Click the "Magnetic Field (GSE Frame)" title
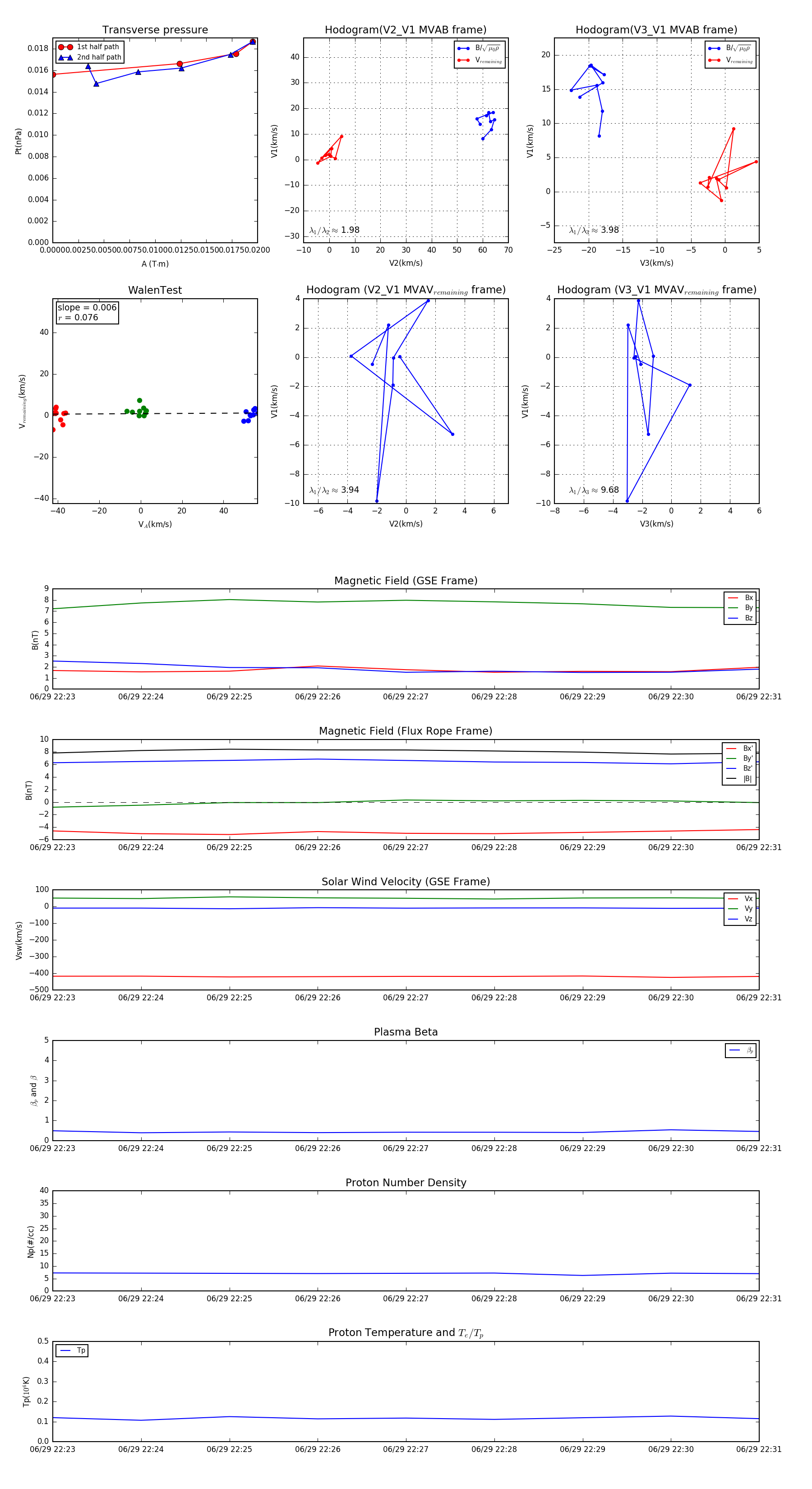 (406, 581)
